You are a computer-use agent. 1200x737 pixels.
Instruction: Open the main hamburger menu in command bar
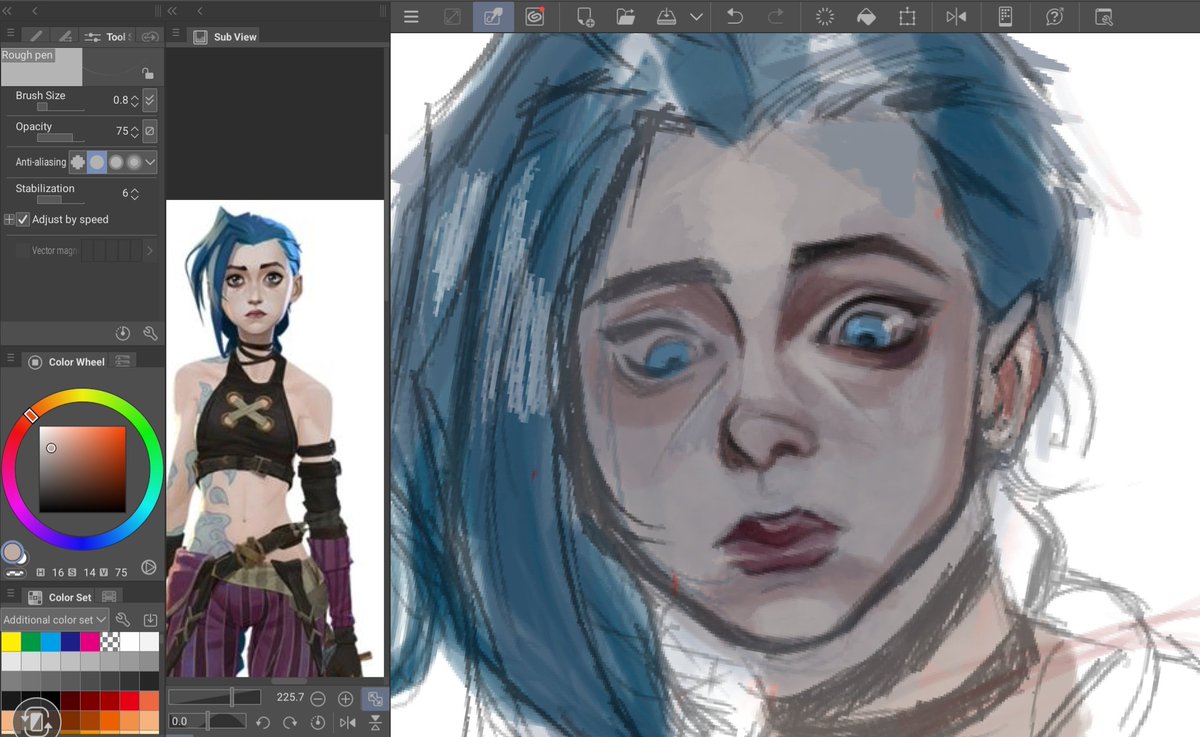411,17
